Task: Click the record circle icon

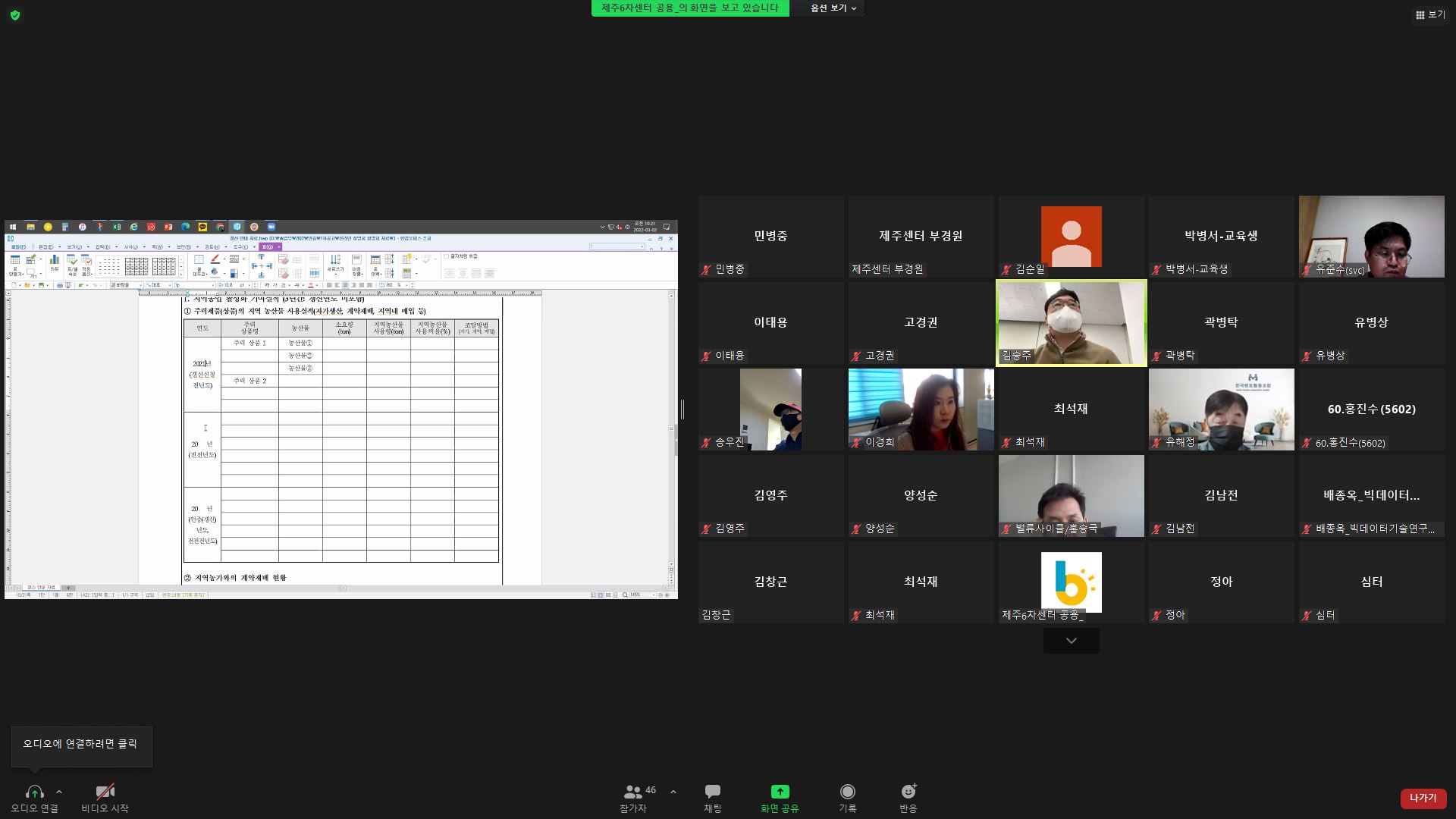Action: [847, 792]
